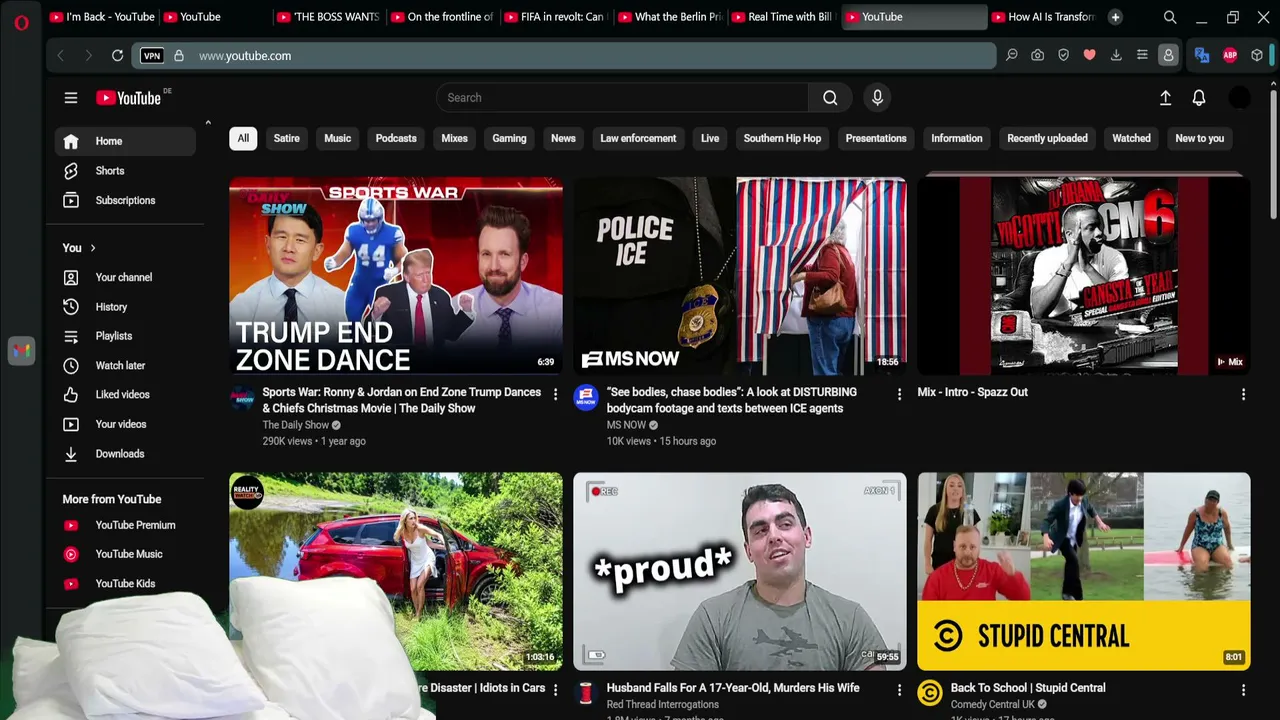The width and height of the screenshot is (1280, 720).
Task: Open the search-in-tabs magnifier
Action: 1170,17
